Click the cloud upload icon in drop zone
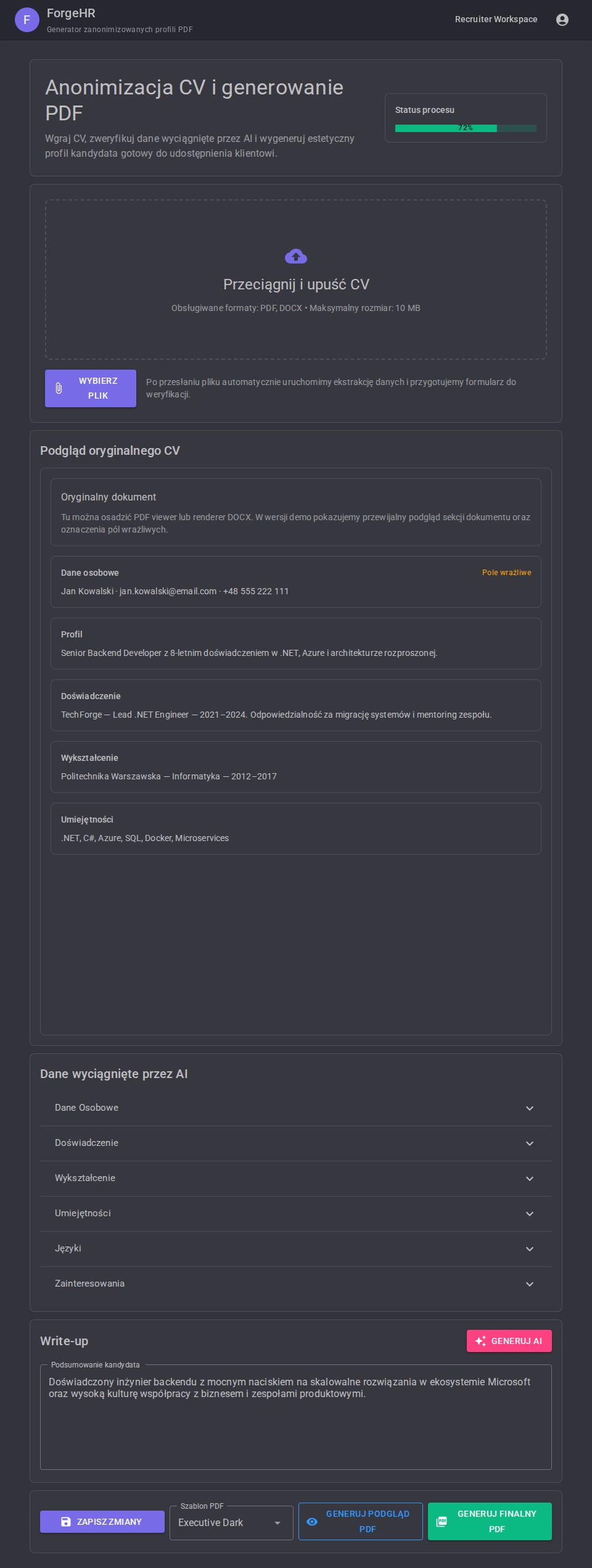This screenshot has width=592, height=1568. click(295, 255)
